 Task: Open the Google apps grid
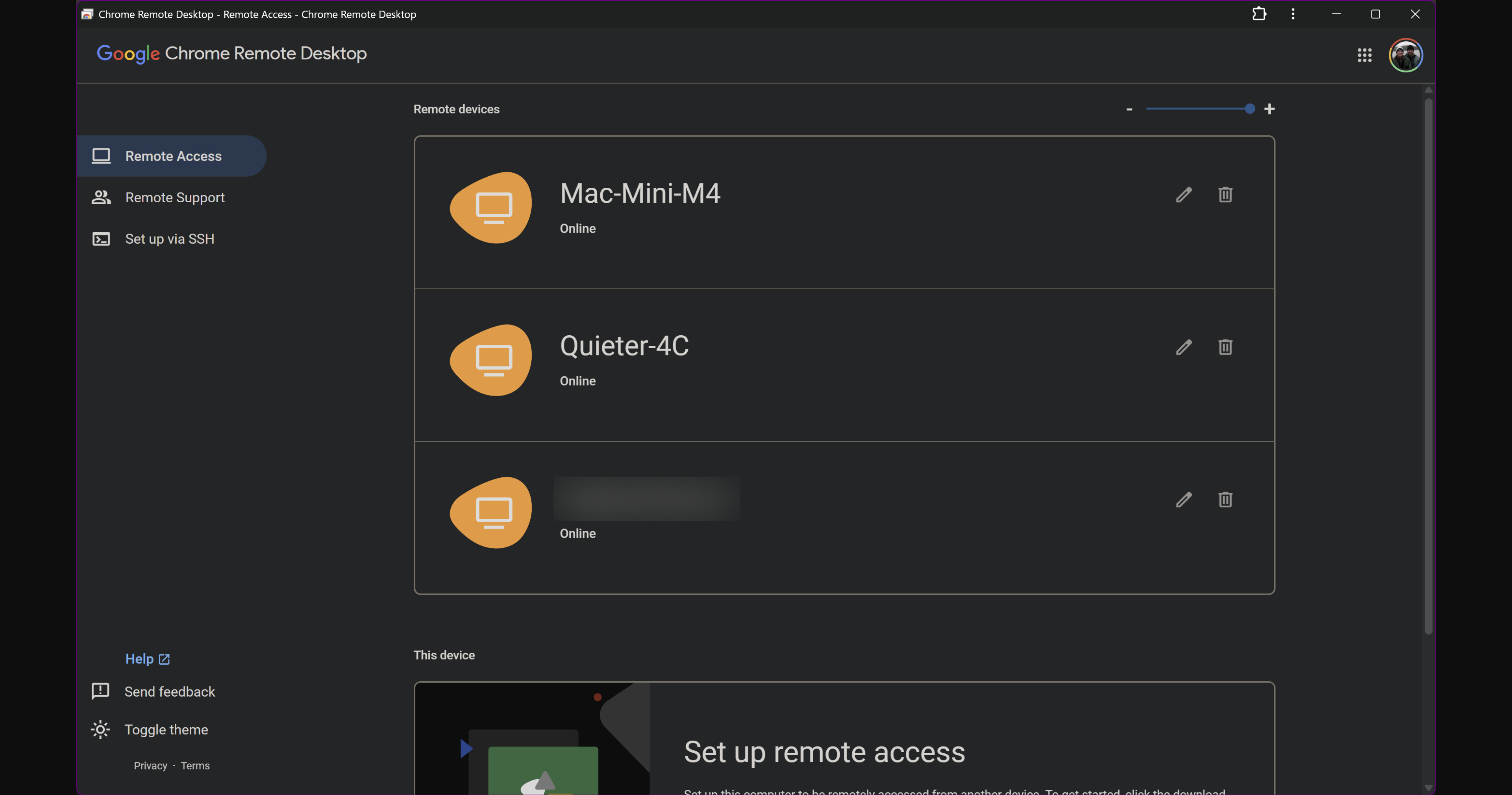tap(1364, 55)
